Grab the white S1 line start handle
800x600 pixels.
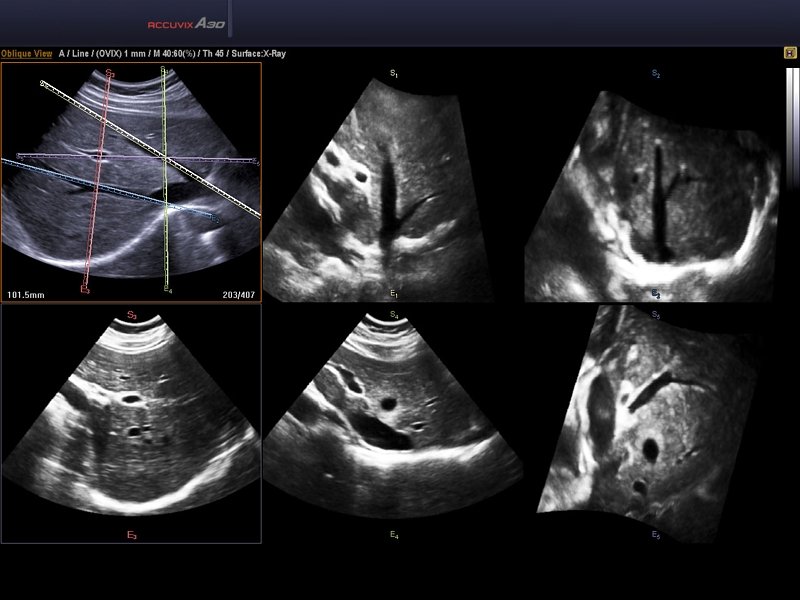click(x=43, y=84)
